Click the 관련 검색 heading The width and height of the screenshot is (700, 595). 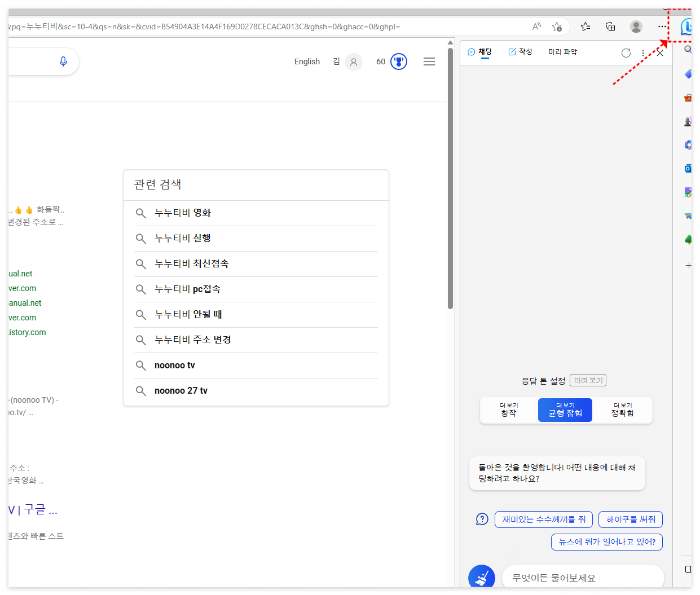(158, 184)
